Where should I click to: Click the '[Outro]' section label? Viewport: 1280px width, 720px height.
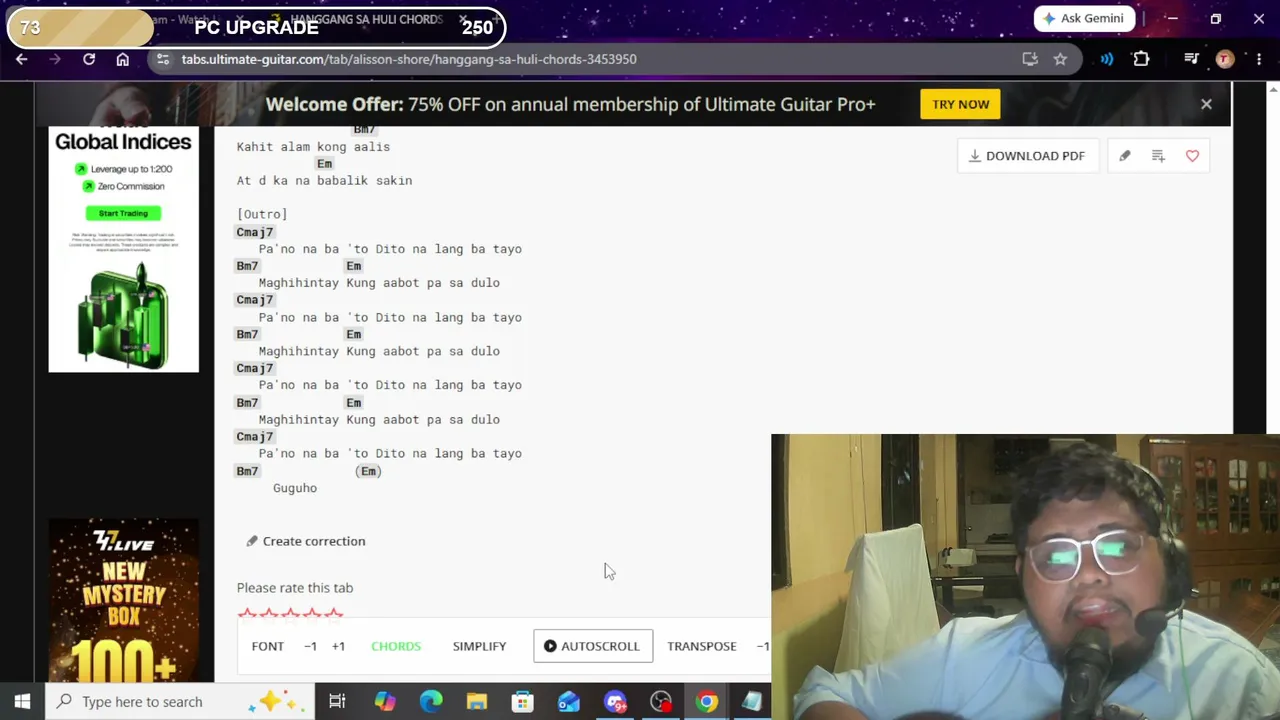click(x=262, y=214)
